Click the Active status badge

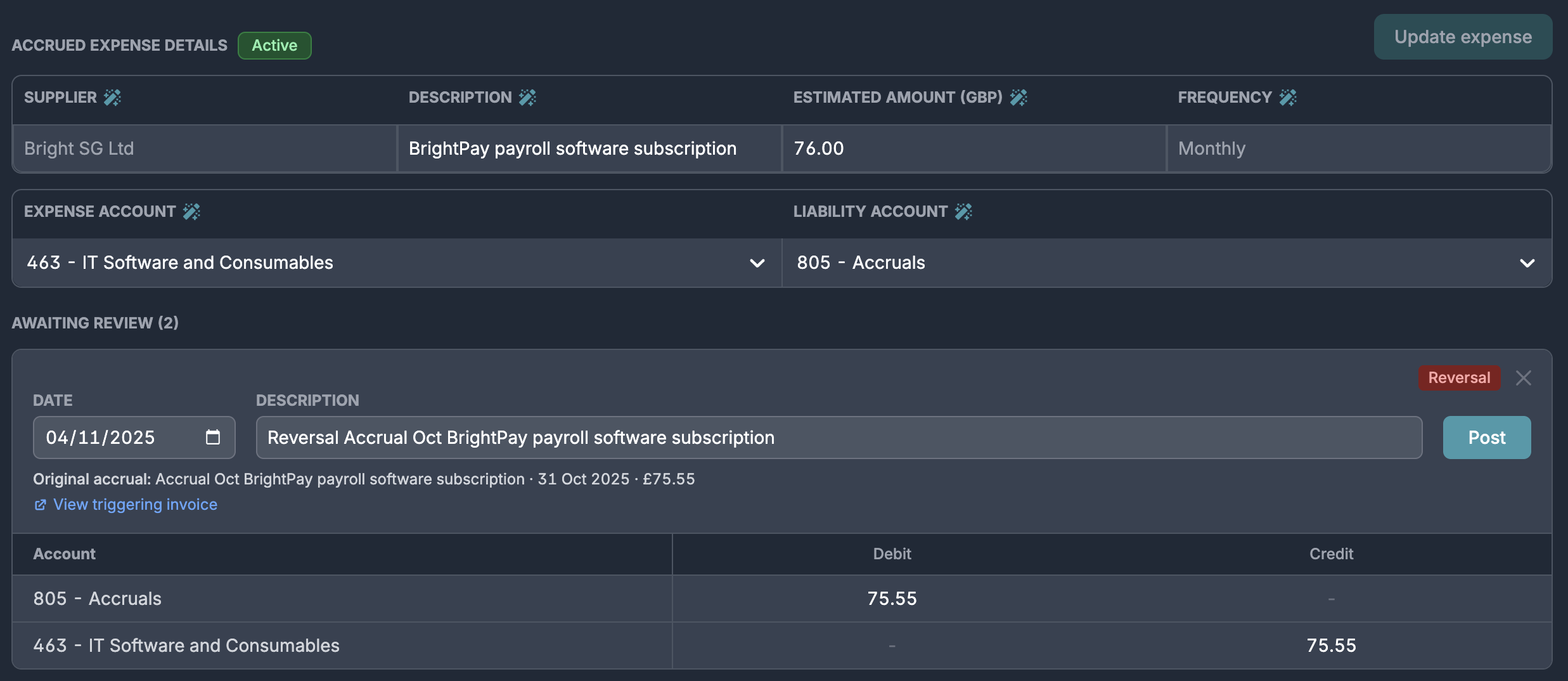(274, 46)
